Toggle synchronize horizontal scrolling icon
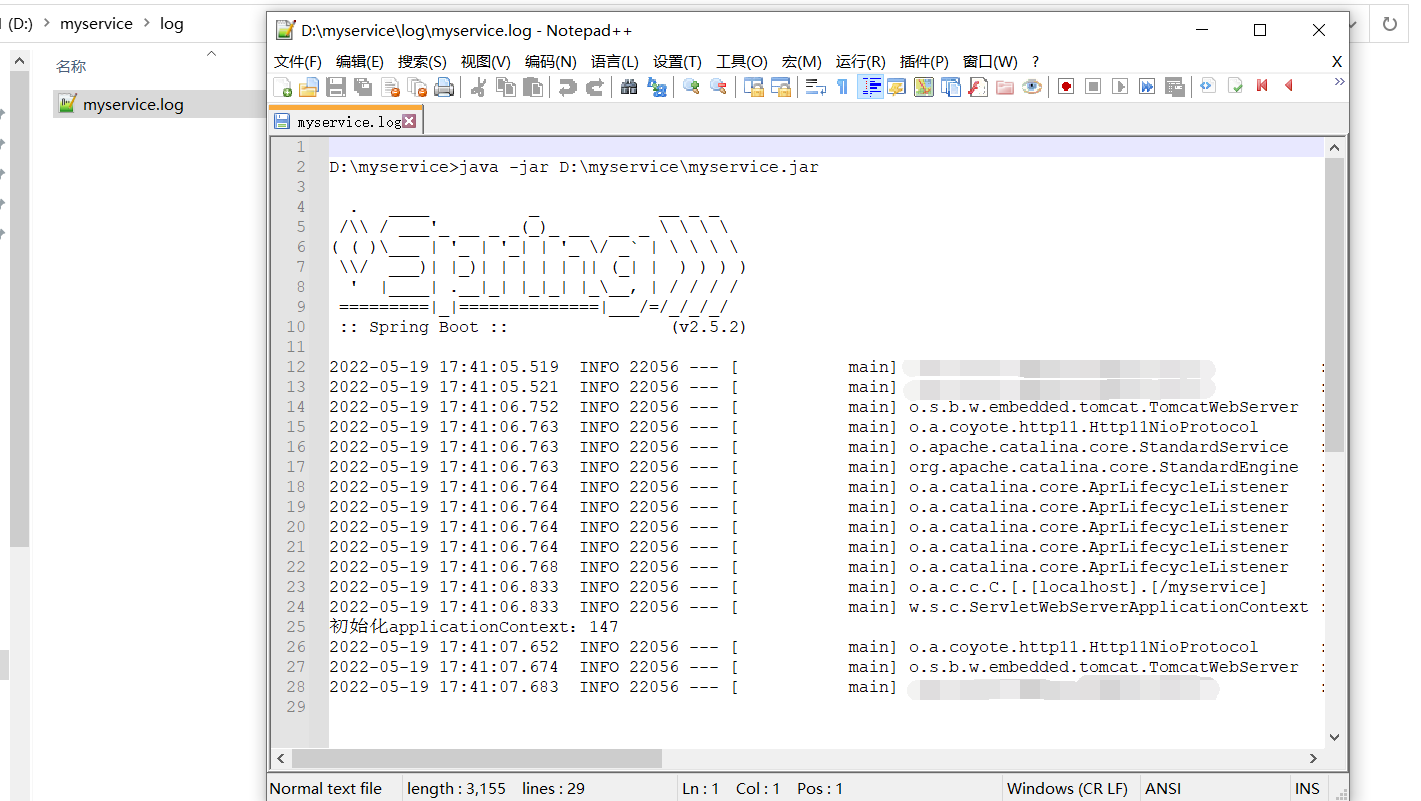The image size is (1421, 801). click(x=780, y=87)
